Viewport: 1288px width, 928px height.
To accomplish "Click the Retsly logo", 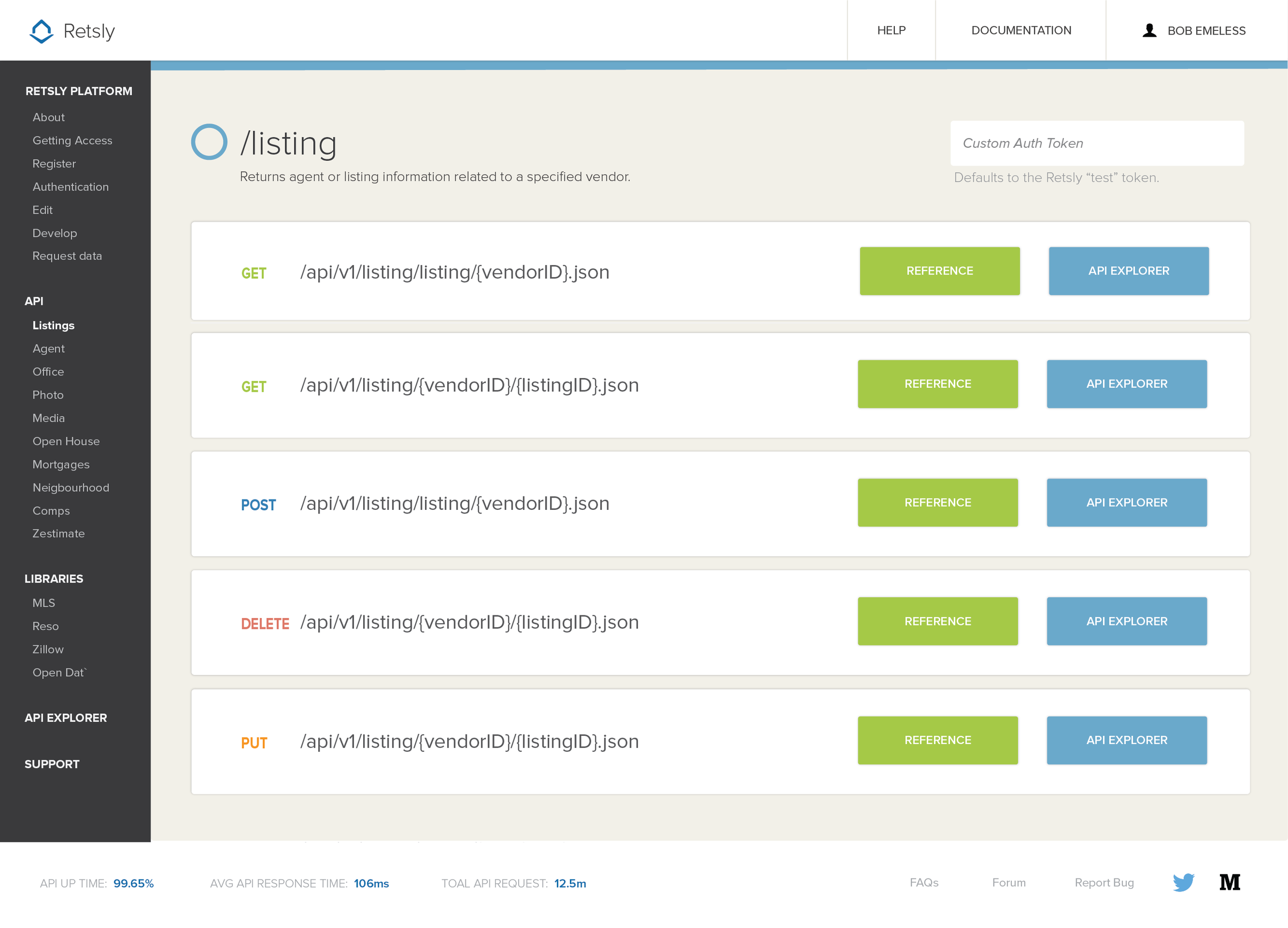I will click(x=72, y=31).
